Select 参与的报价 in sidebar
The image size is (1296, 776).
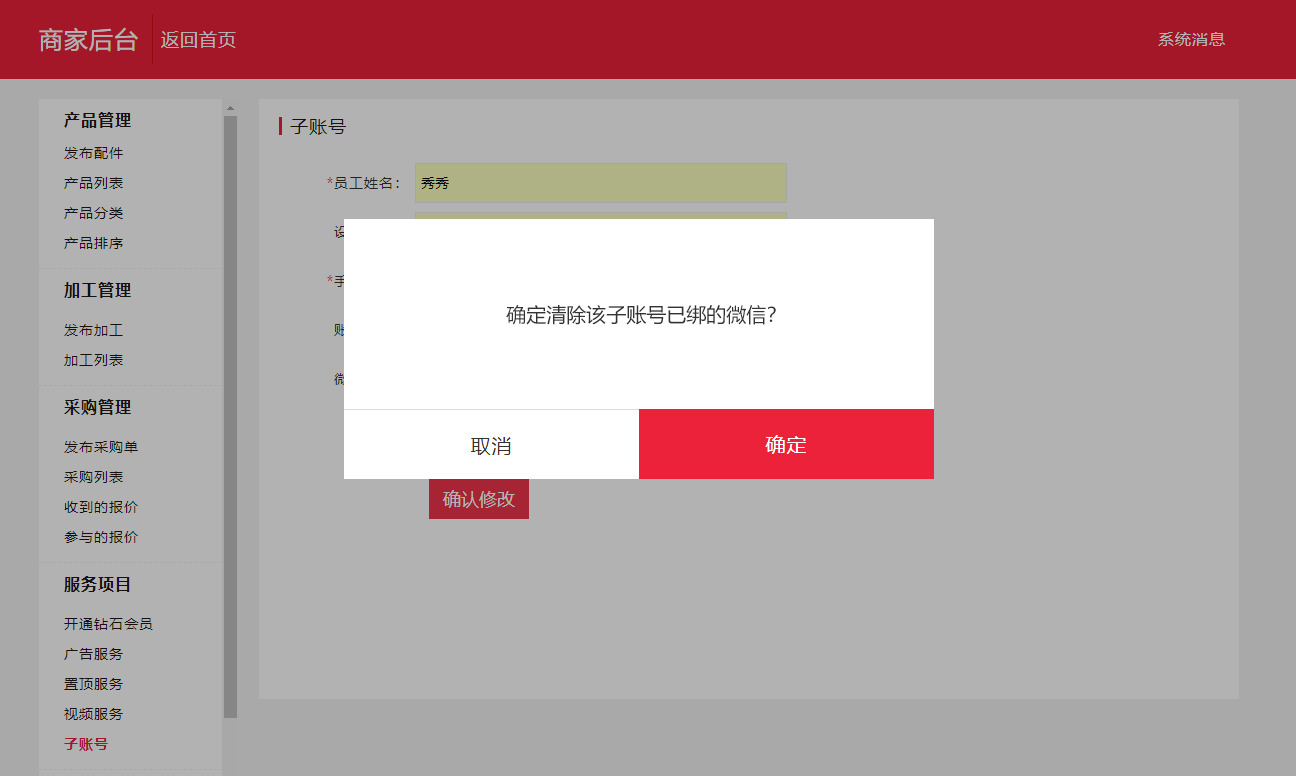tap(101, 537)
